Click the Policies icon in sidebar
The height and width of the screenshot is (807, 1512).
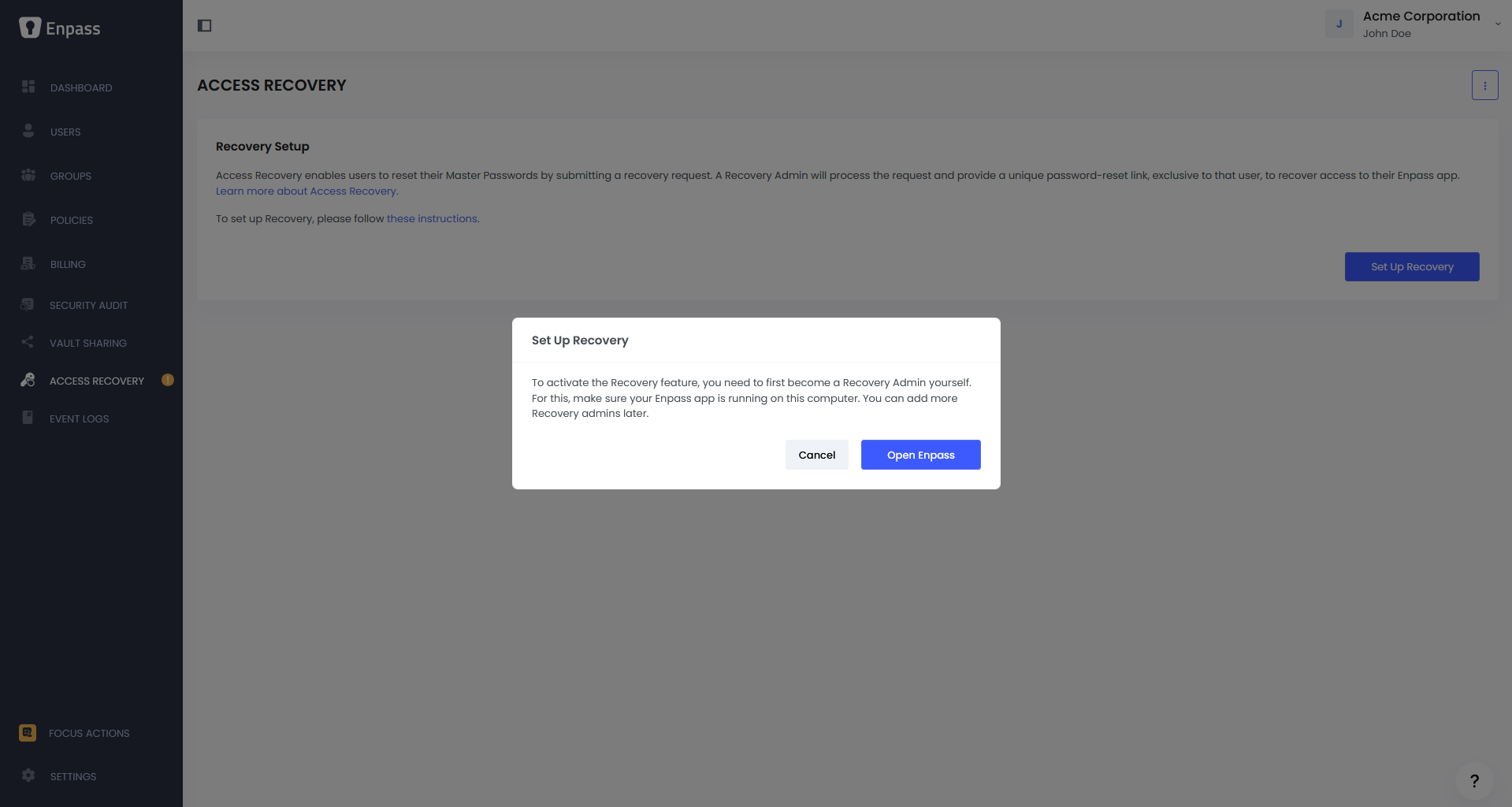coord(28,219)
